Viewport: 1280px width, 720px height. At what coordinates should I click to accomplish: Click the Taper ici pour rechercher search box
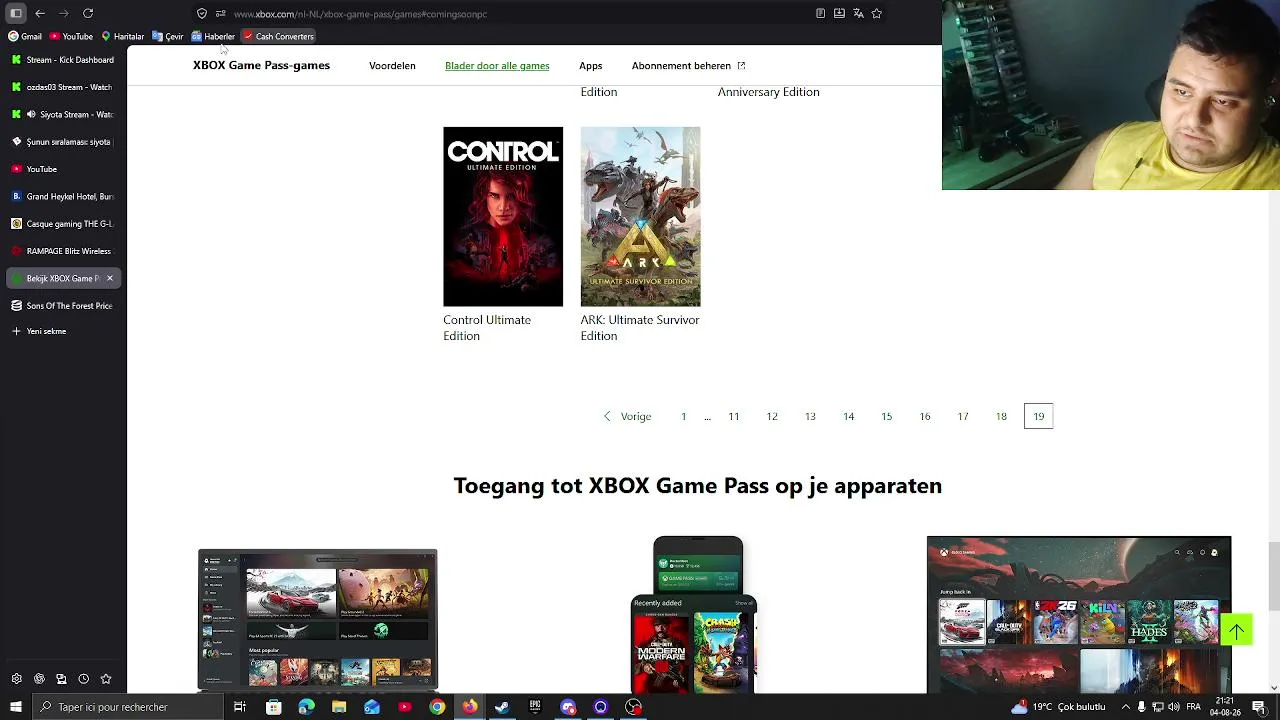coord(127,707)
